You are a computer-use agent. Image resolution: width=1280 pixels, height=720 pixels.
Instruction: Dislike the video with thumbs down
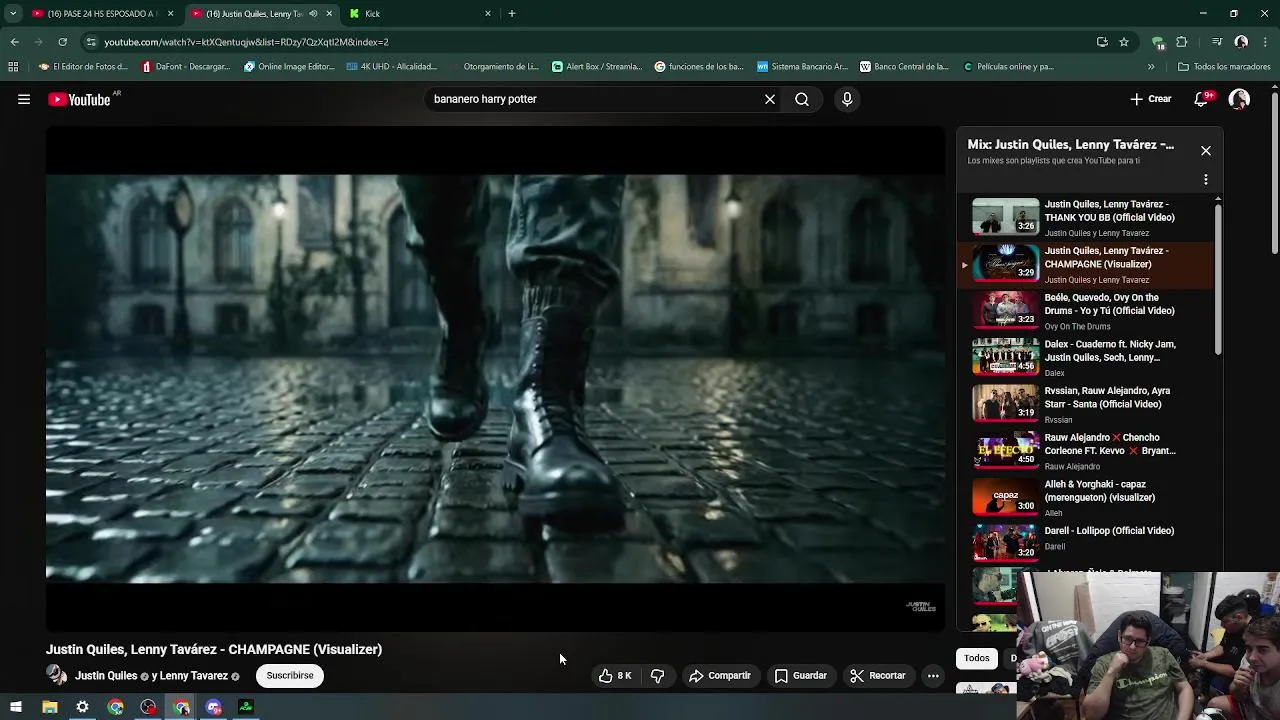point(657,676)
